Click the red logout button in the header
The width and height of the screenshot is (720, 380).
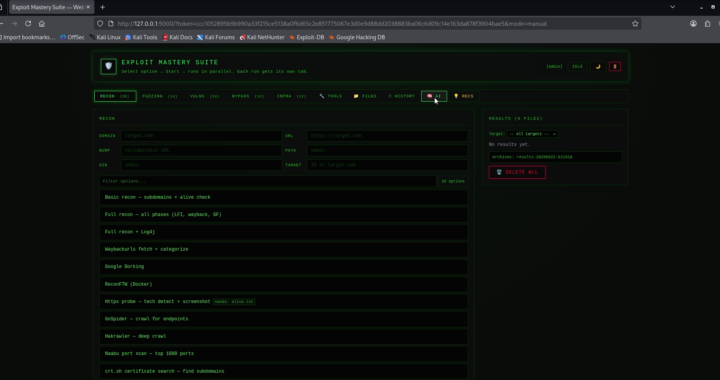pyautogui.click(x=615, y=67)
